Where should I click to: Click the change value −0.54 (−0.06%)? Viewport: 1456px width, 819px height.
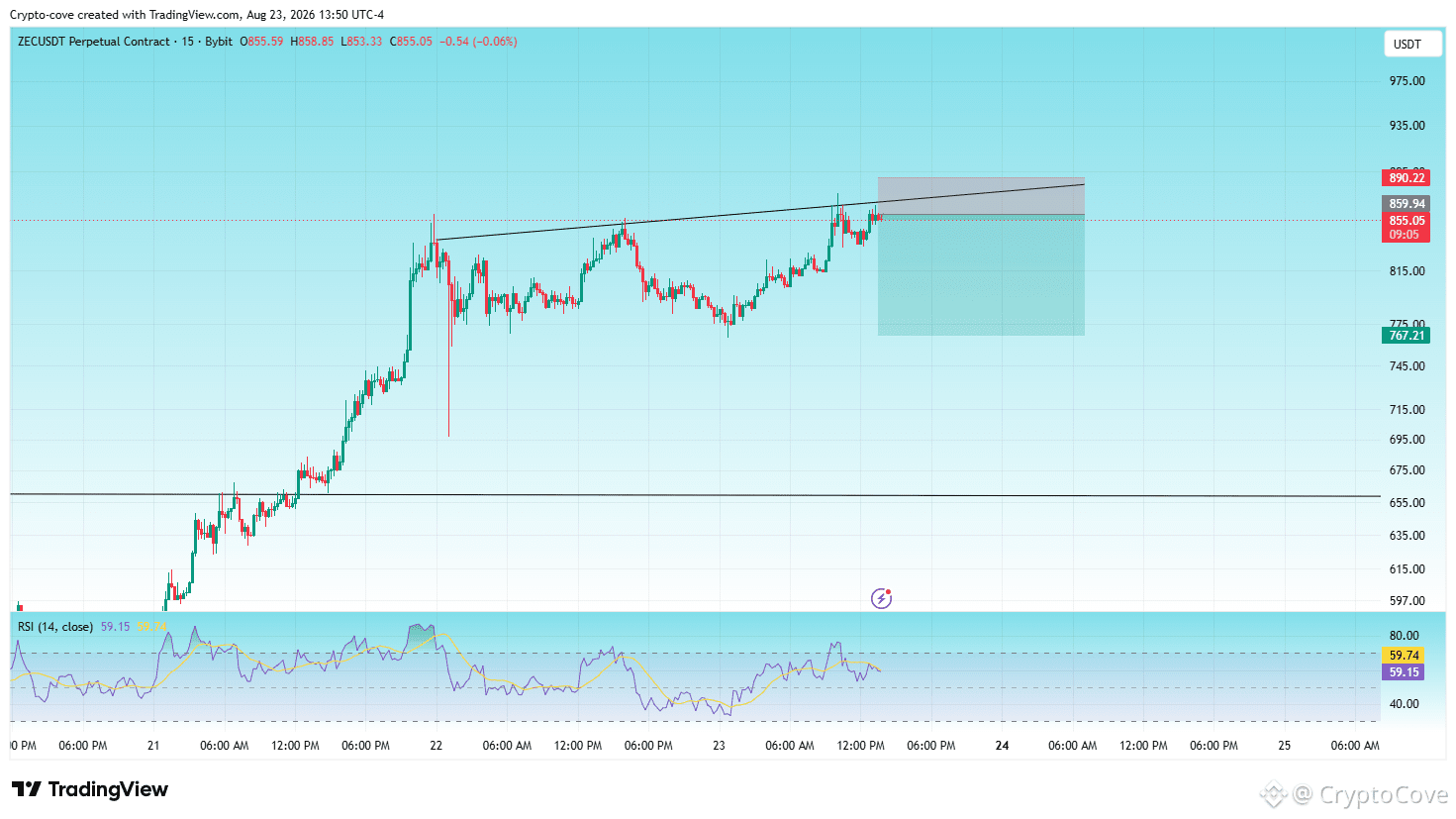[x=478, y=42]
